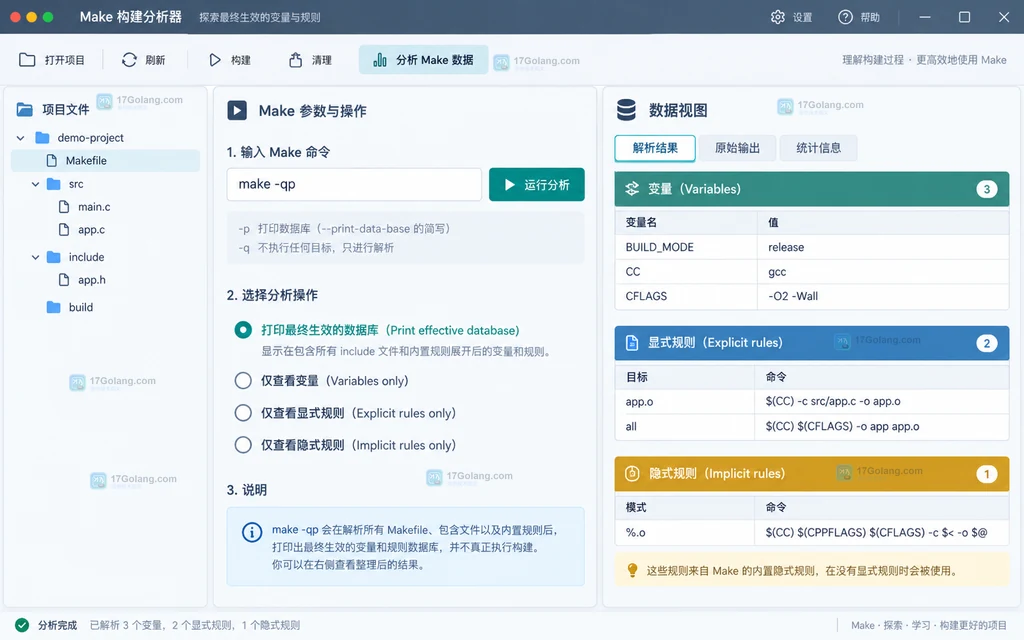Click the 隐式规则 header icon
This screenshot has height=640, width=1024.
(x=632, y=474)
